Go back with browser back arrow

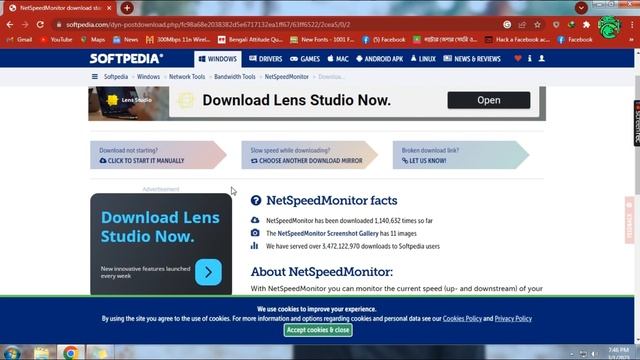point(10,24)
